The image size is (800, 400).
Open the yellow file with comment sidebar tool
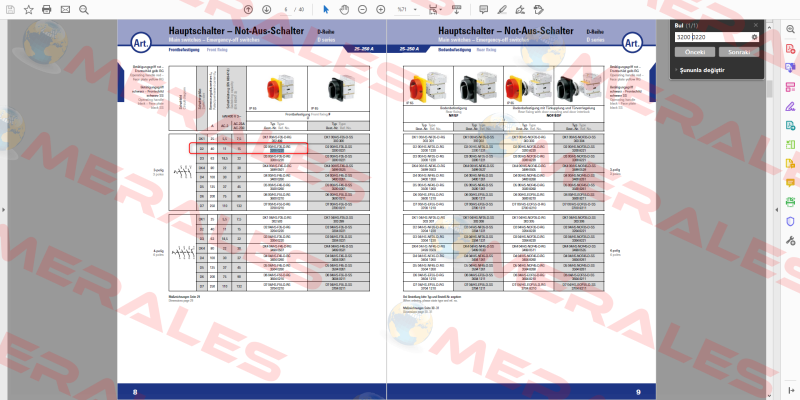790,163
